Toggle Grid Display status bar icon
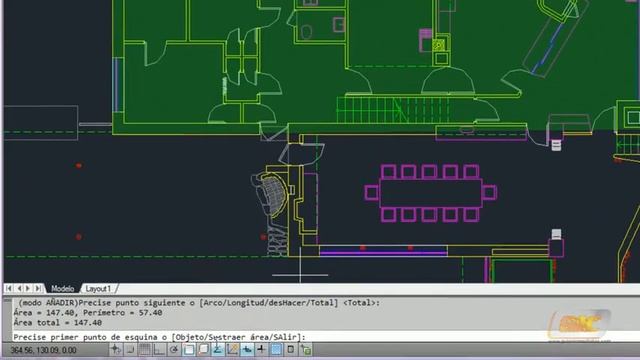The width and height of the screenshot is (640, 360). coord(144,350)
